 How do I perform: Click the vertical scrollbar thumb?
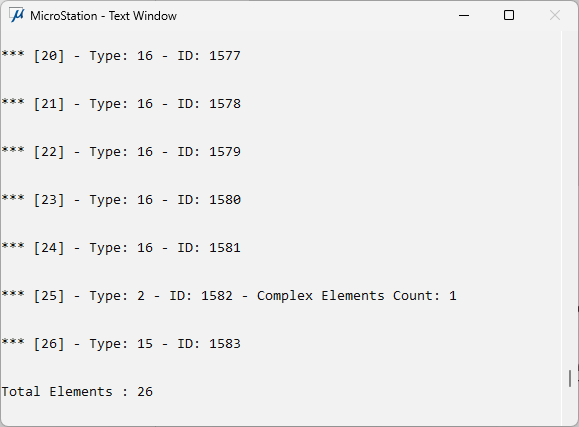[570, 379]
